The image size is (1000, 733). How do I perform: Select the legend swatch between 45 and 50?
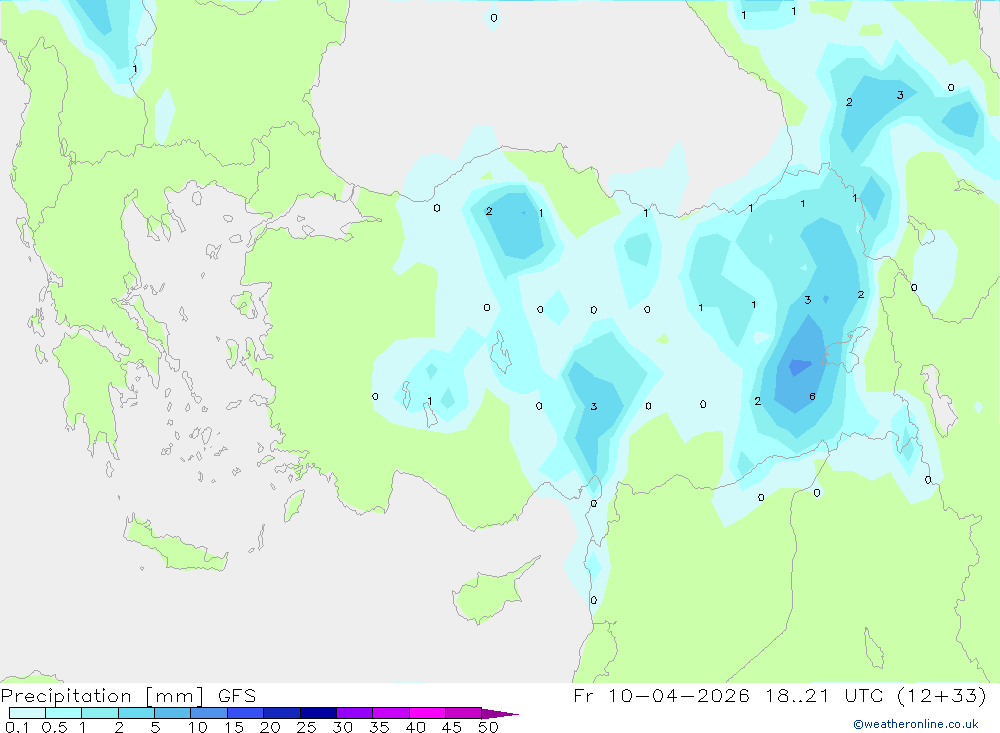(464, 713)
